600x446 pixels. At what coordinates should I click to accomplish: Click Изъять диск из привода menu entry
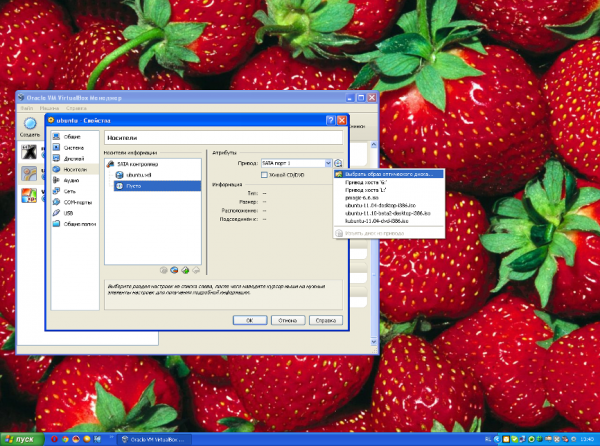[389, 233]
